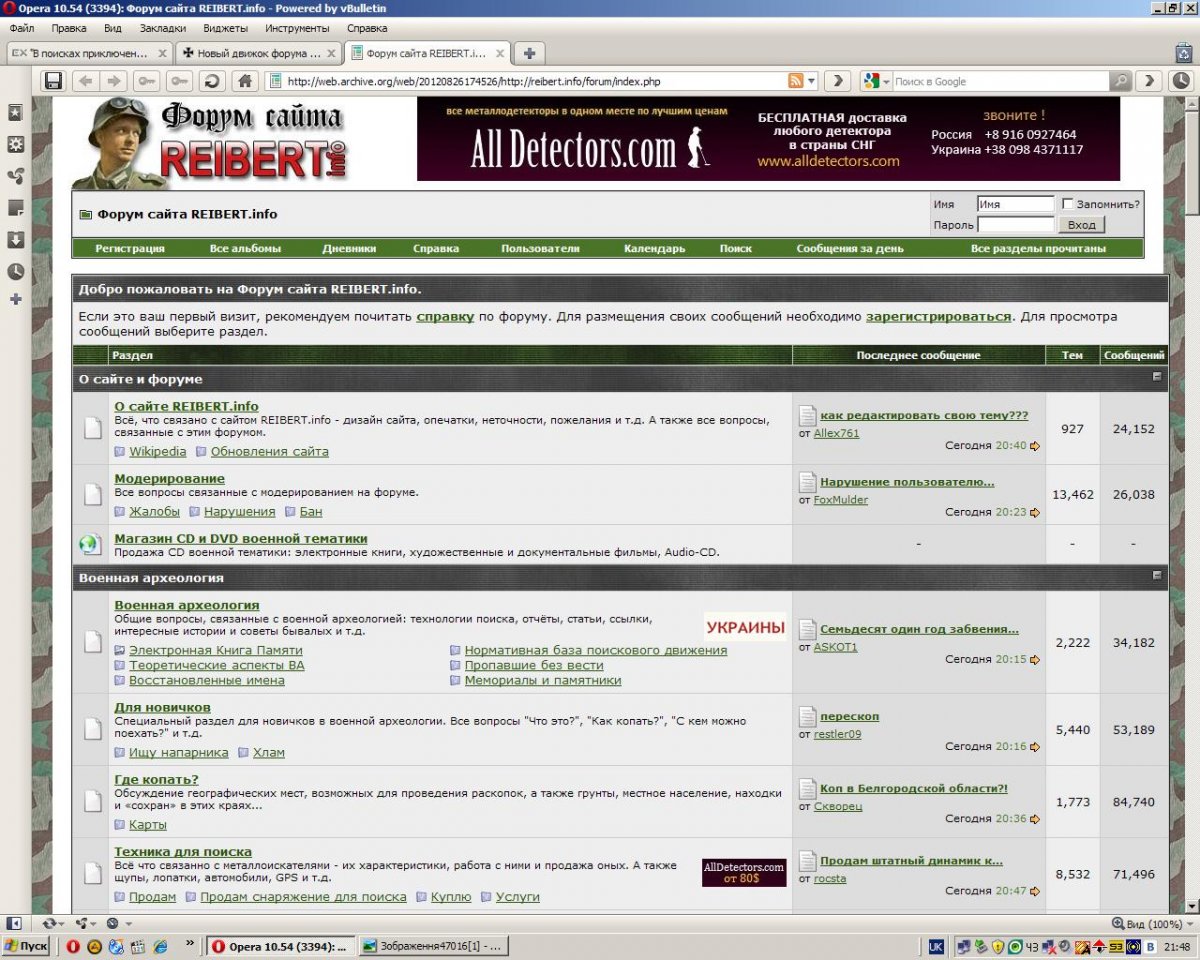This screenshot has width=1200, height=960.
Task: Click the AllDetectors.com banner at top
Action: click(x=768, y=139)
